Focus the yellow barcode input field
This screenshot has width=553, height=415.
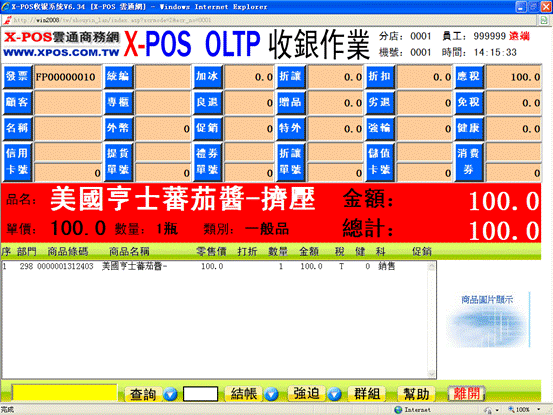(x=65, y=393)
